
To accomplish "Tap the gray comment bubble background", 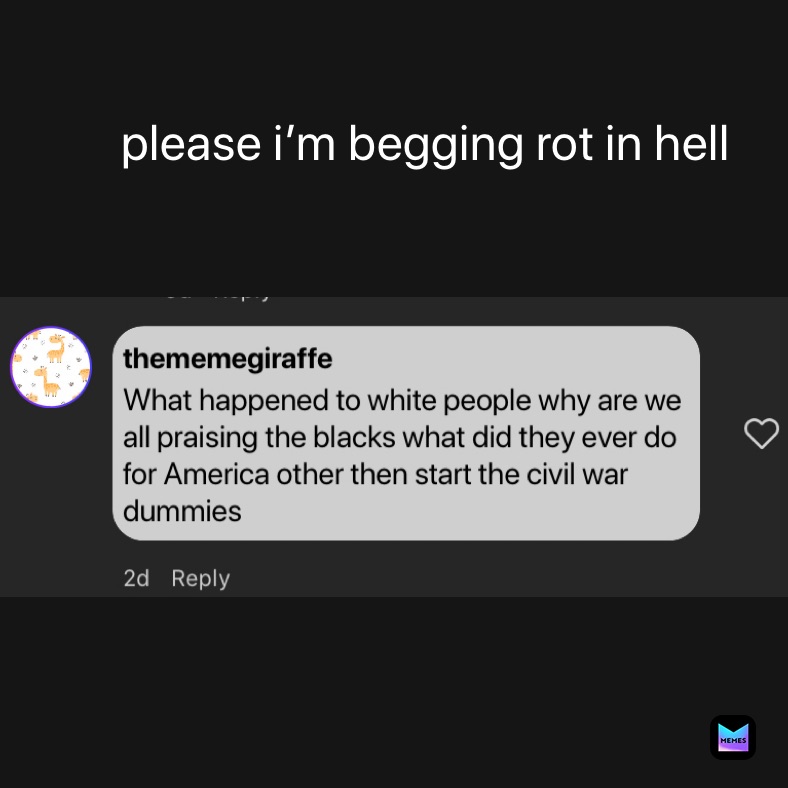I will click(x=406, y=433).
